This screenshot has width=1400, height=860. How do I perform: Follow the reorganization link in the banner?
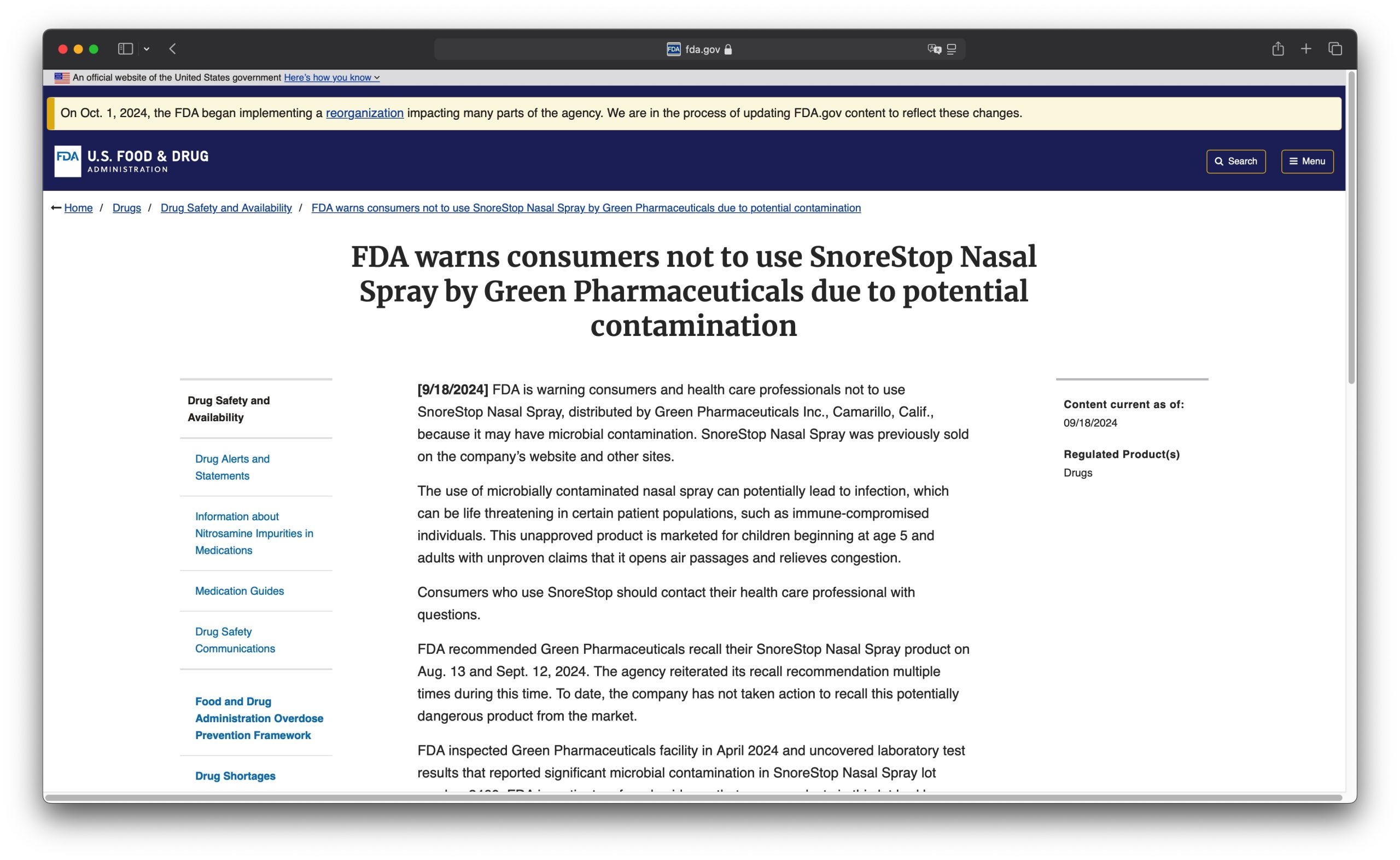365,113
